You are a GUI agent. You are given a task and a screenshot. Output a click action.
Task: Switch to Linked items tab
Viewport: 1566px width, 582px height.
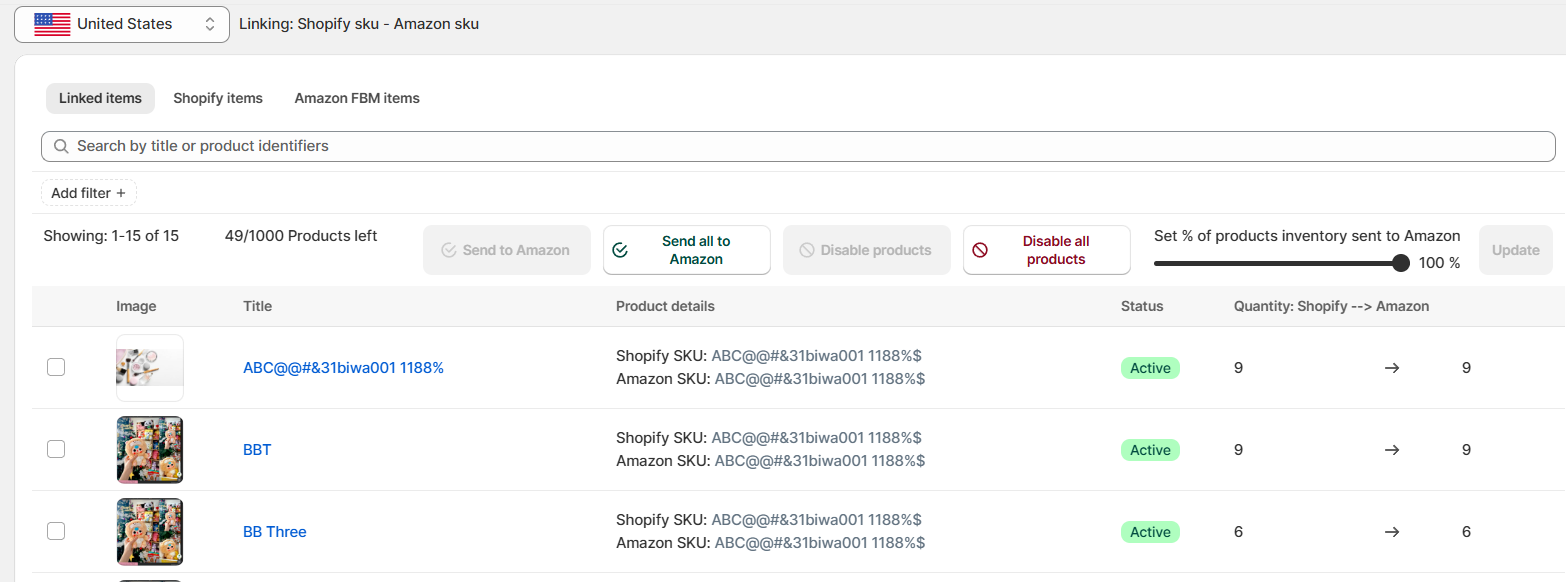coord(100,98)
